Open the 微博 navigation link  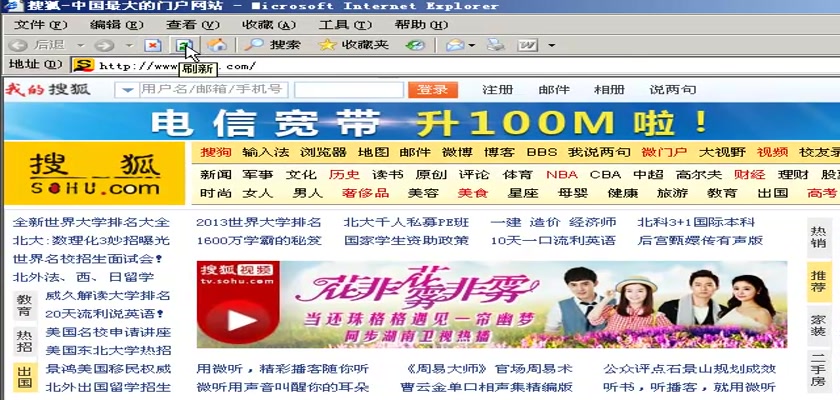[x=457, y=152]
